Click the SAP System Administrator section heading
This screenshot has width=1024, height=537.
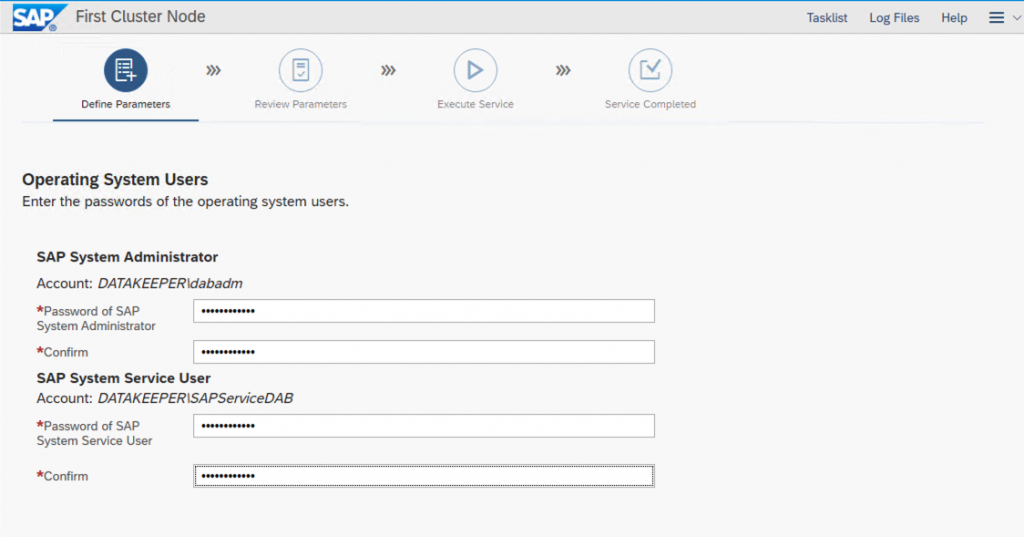[127, 257]
